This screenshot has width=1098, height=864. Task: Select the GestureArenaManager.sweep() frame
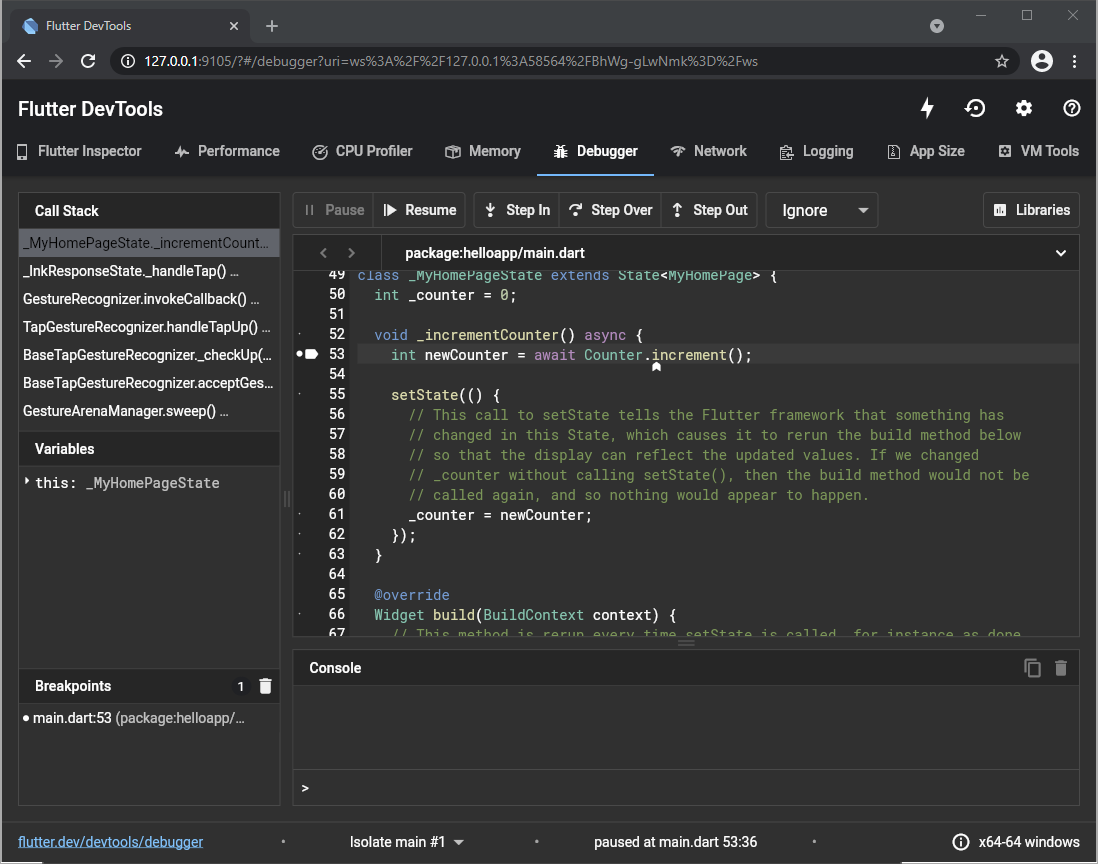tap(148, 411)
